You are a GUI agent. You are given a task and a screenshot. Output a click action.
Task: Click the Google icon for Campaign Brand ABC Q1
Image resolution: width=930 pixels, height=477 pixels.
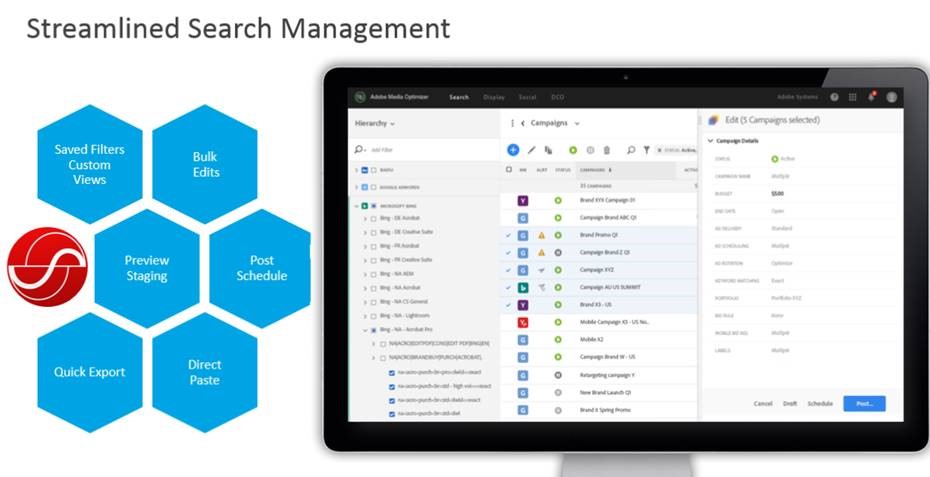[523, 218]
